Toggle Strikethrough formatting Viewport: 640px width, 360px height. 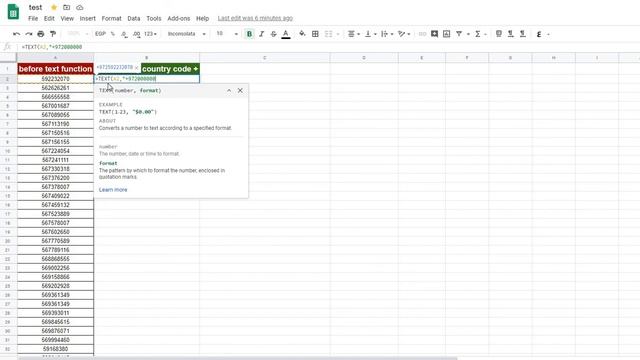(x=273, y=34)
